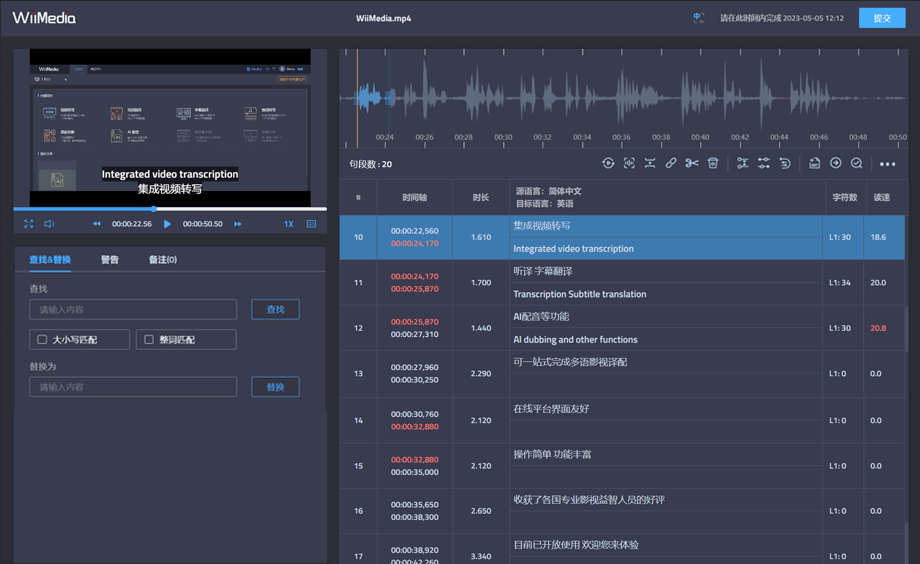Click the highlighted blue waveform segment

(x=373, y=97)
